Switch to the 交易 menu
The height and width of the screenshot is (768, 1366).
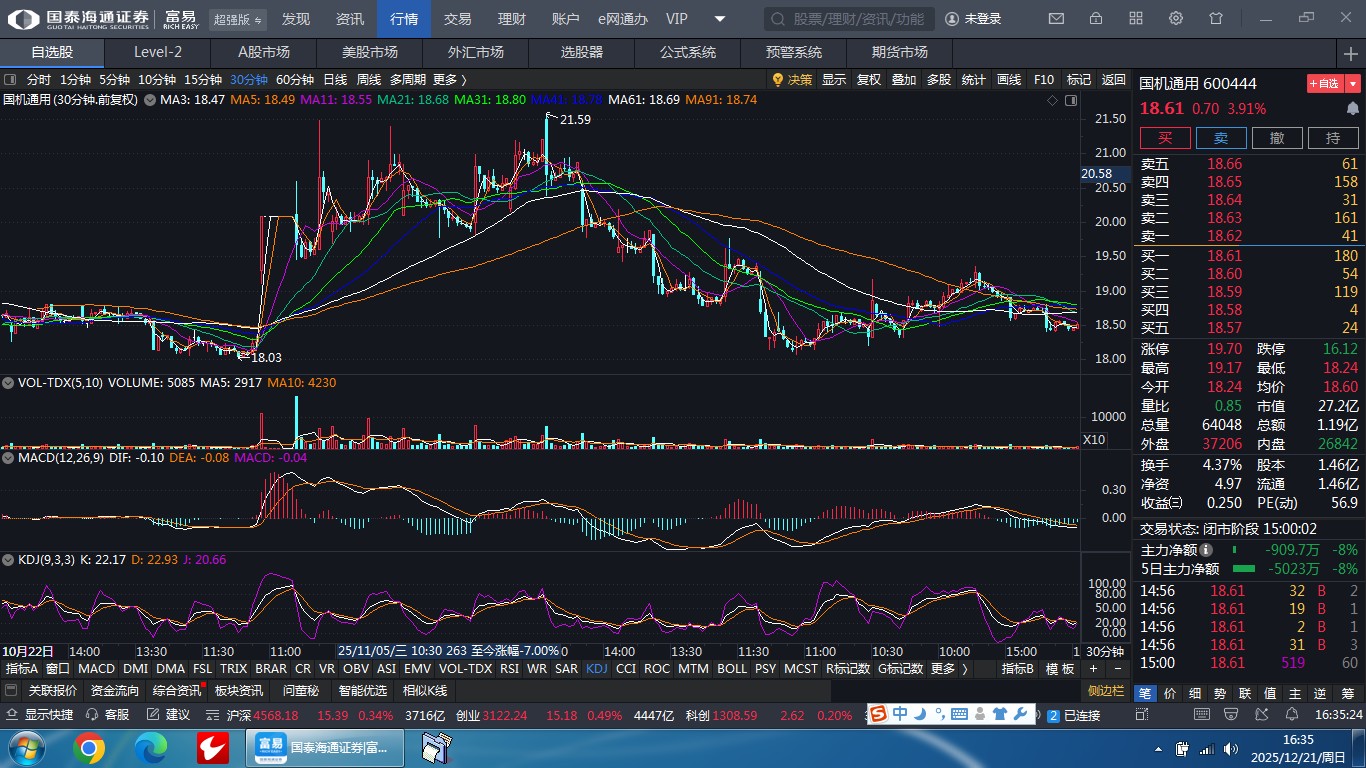click(x=457, y=19)
